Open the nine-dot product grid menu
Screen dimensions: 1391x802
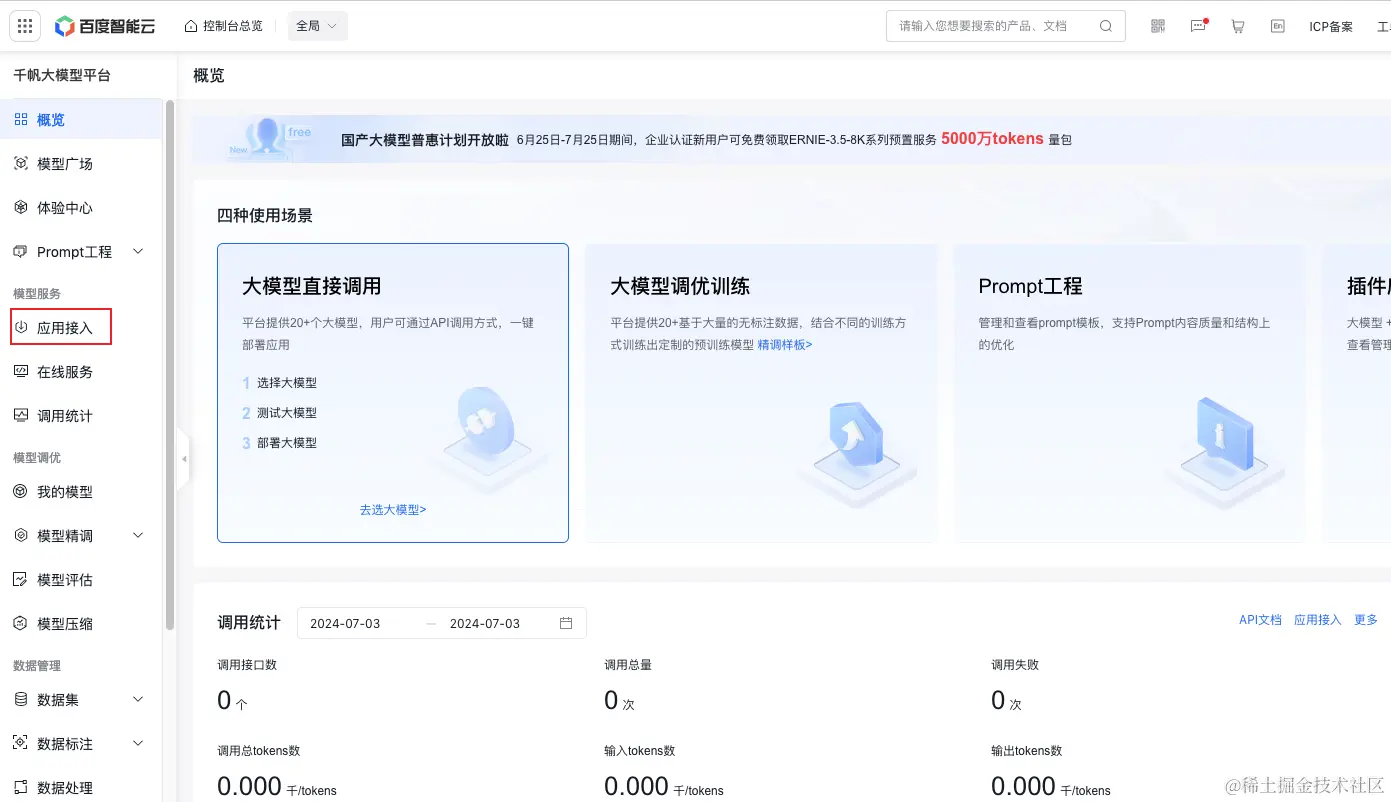(26, 26)
